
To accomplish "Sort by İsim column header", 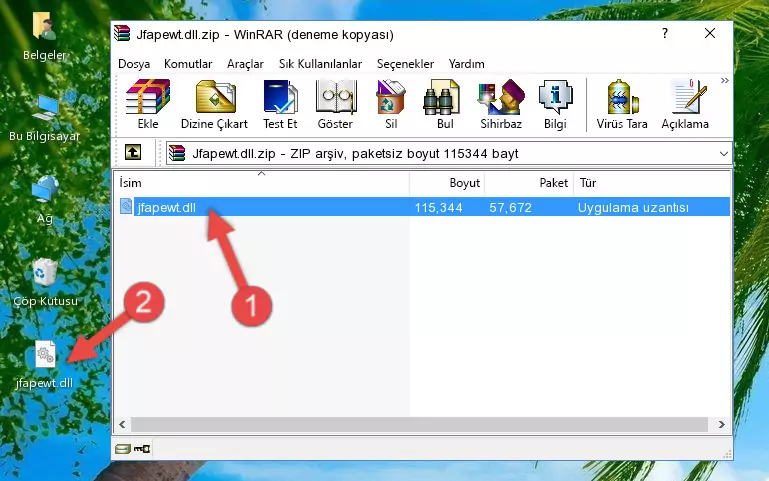I will 262,183.
